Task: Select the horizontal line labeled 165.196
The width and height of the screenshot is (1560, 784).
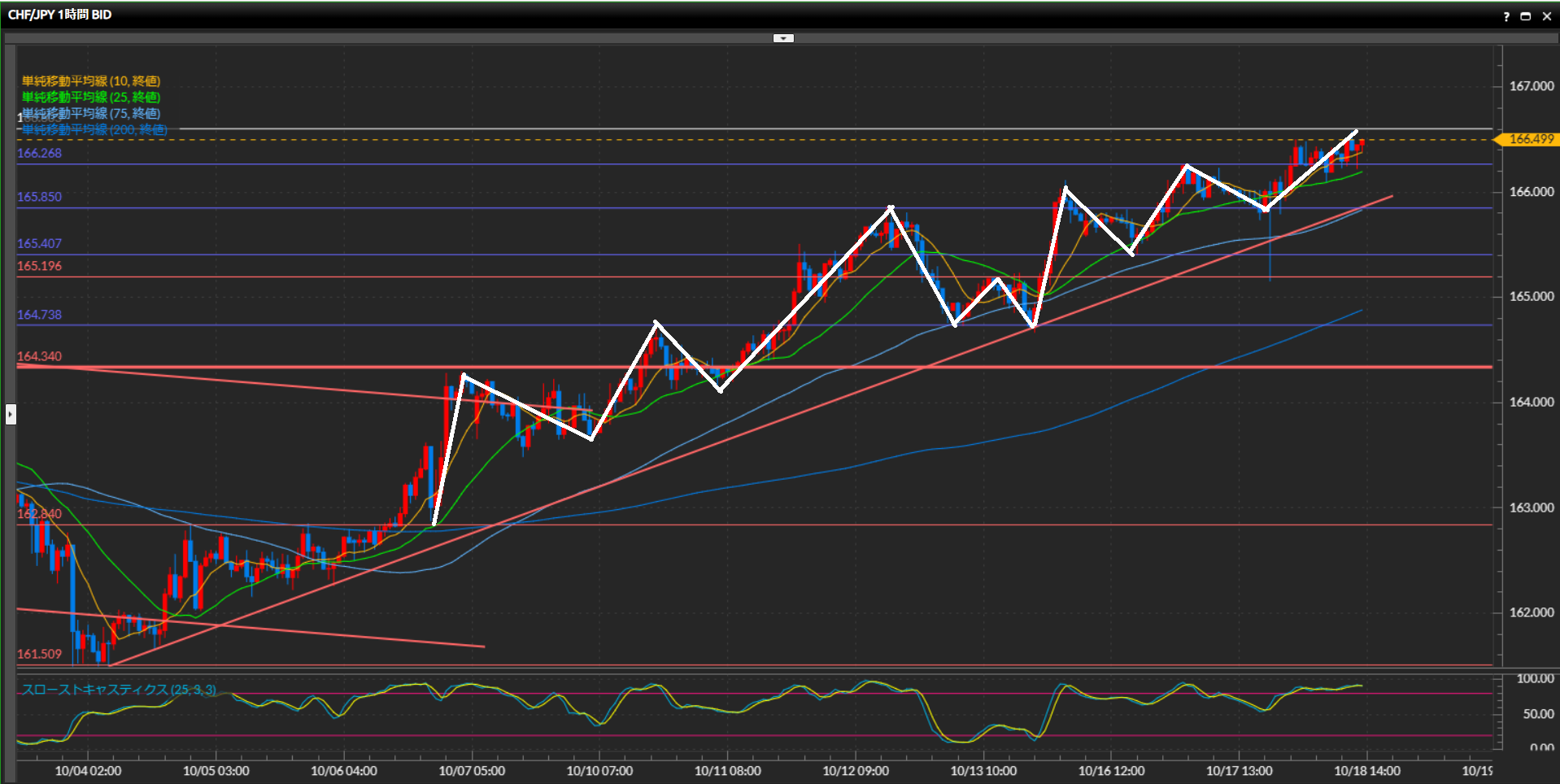Action: 39,266
